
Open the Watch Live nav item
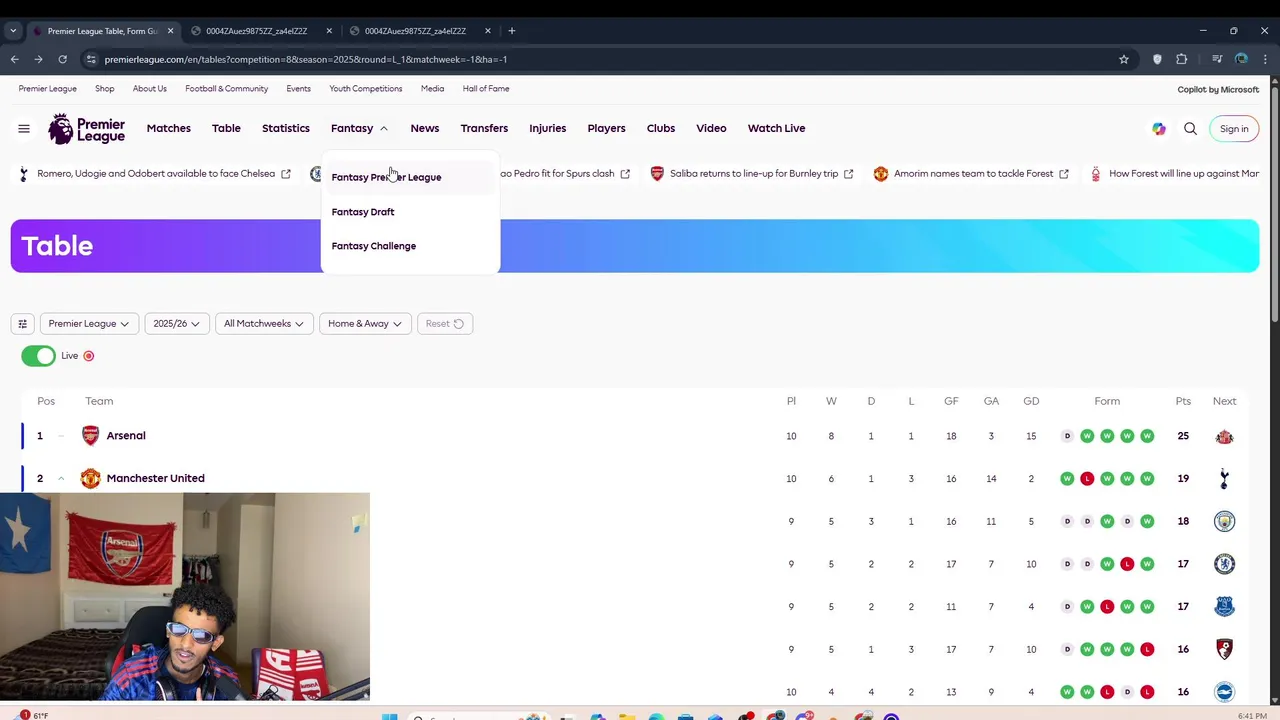(x=776, y=128)
